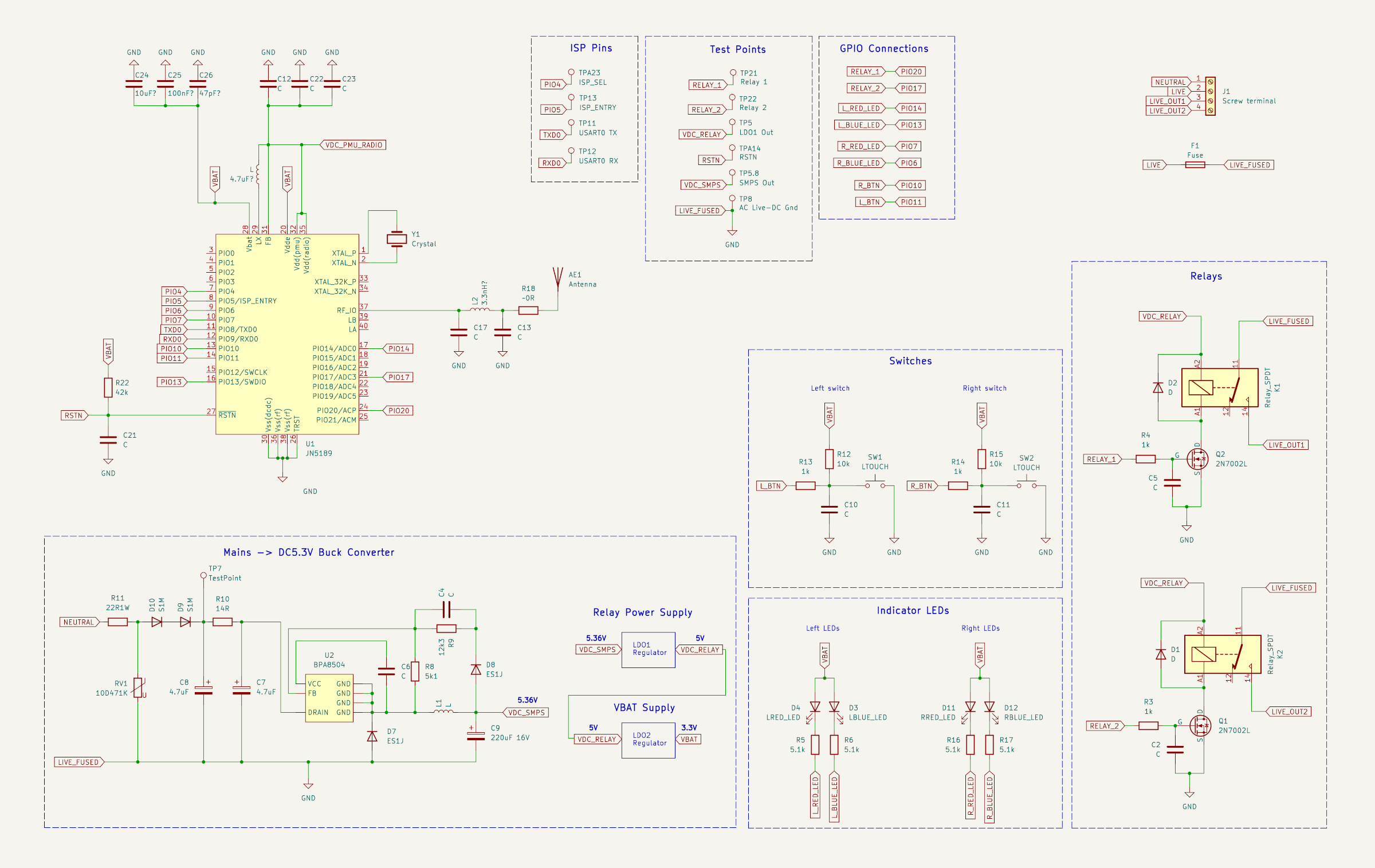The image size is (1375, 868).
Task: Select the R18 0R resistor near antenna
Action: [528, 311]
